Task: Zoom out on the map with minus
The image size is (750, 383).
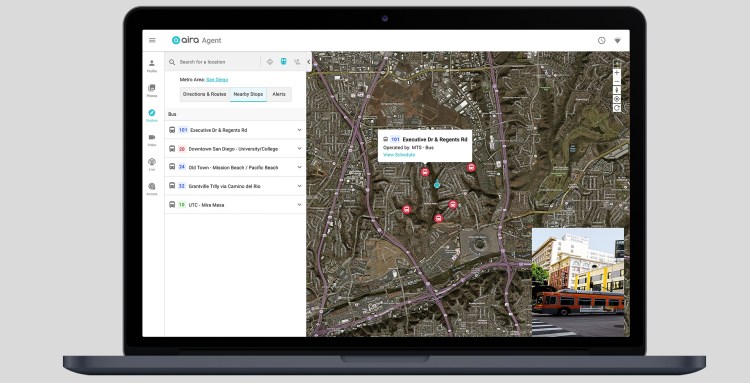Action: click(617, 81)
